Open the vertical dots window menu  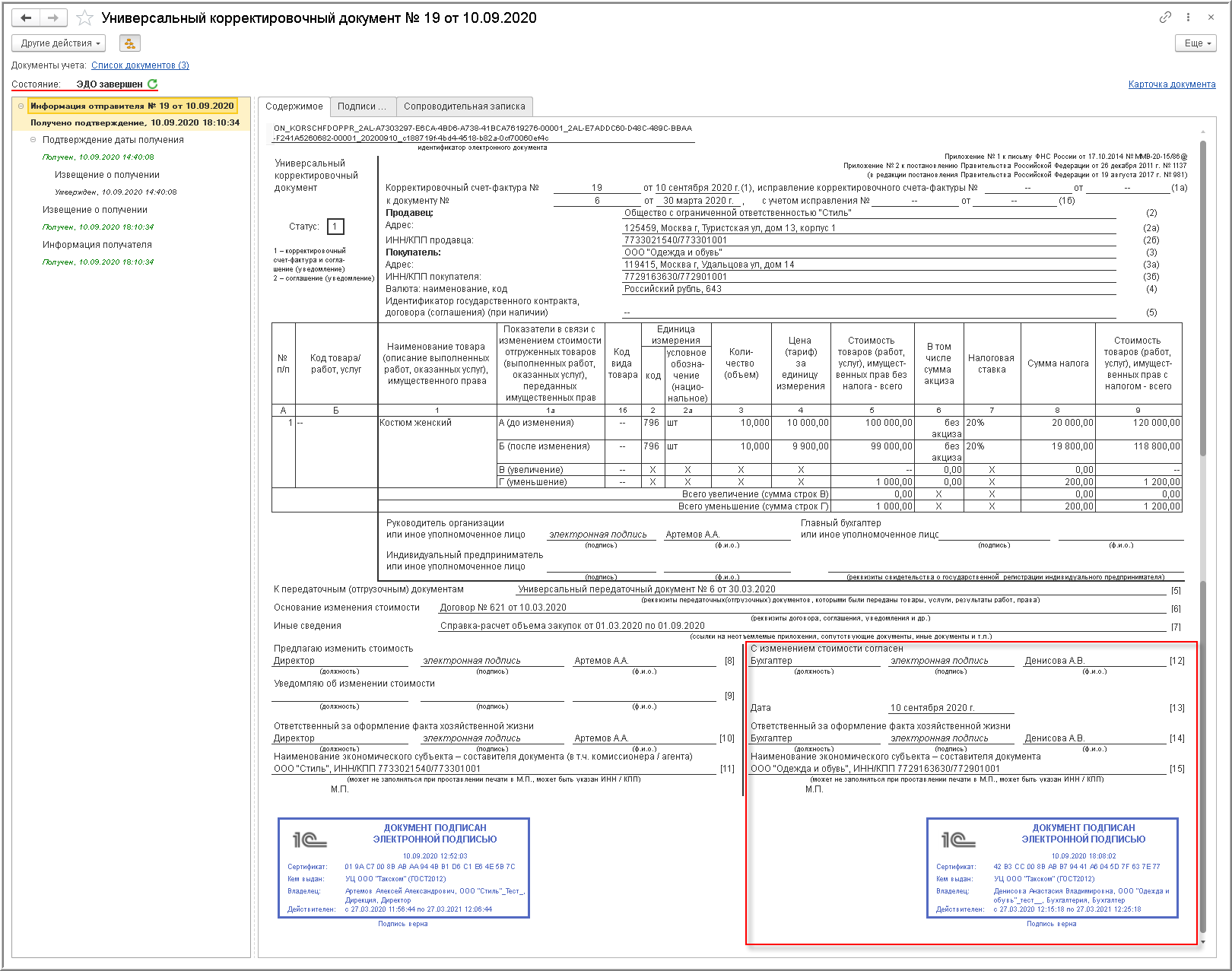1188,17
